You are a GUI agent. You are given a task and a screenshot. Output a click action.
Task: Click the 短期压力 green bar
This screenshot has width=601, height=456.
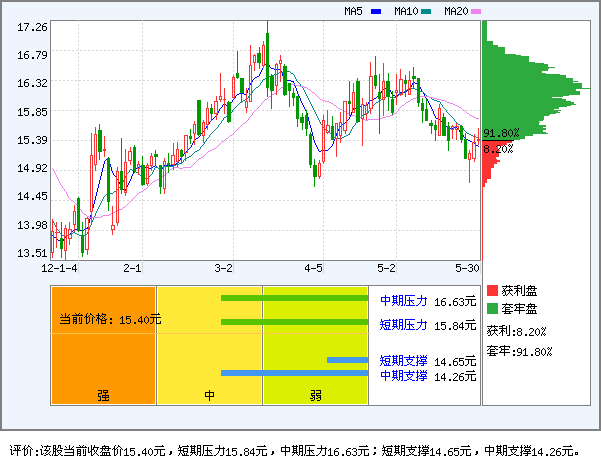(x=294, y=322)
